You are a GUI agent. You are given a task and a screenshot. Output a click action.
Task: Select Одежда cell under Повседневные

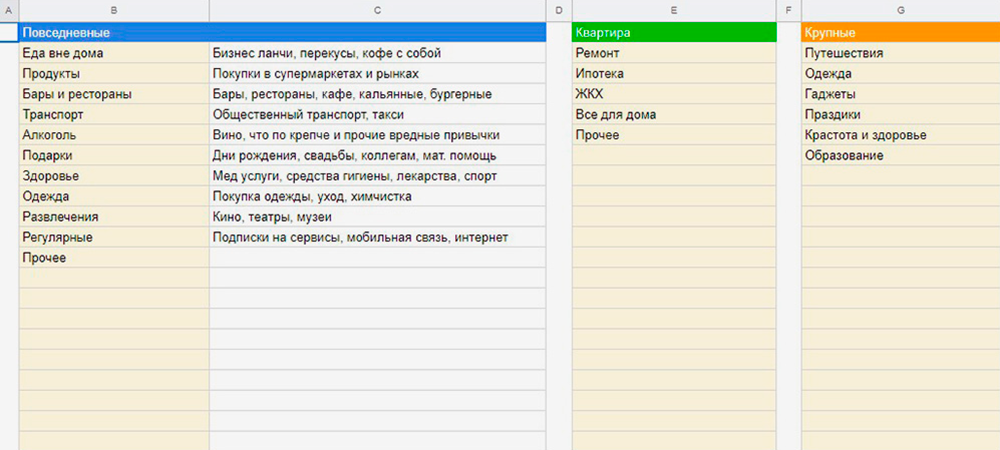coord(114,196)
